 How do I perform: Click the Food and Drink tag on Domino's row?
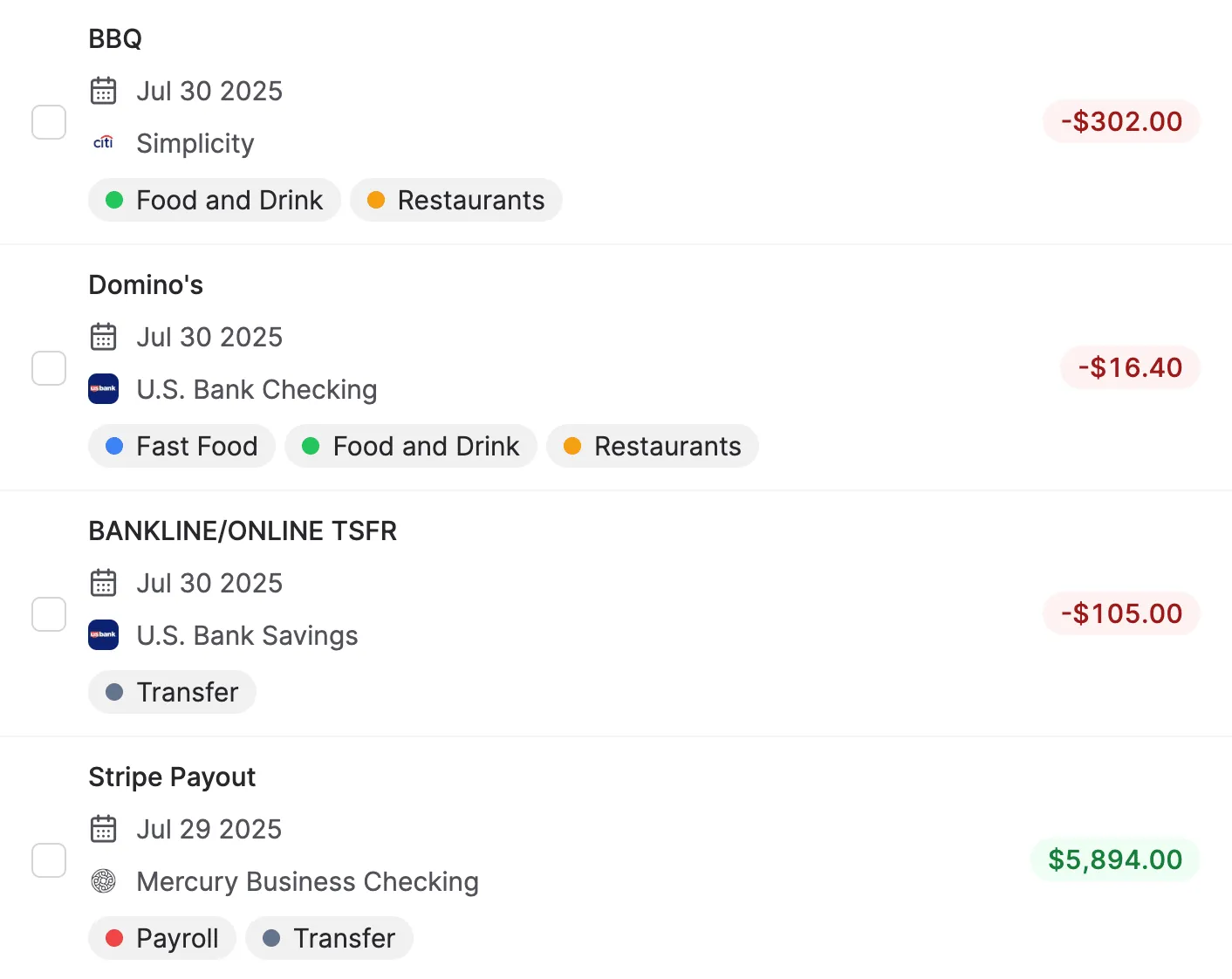(x=411, y=446)
